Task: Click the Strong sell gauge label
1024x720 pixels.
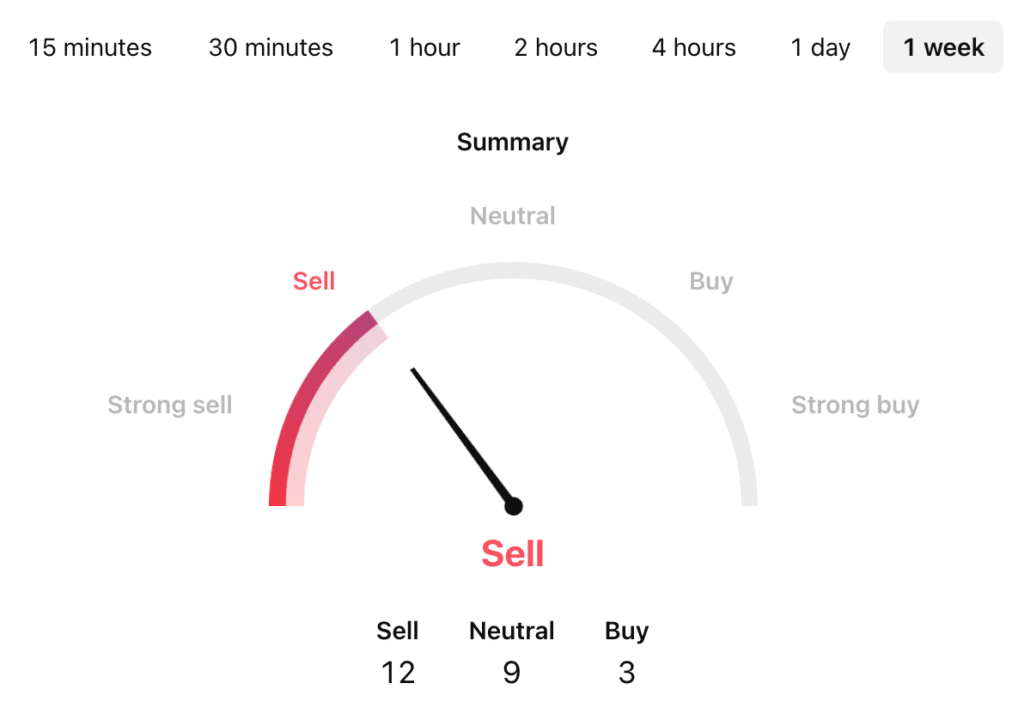Action: click(170, 405)
